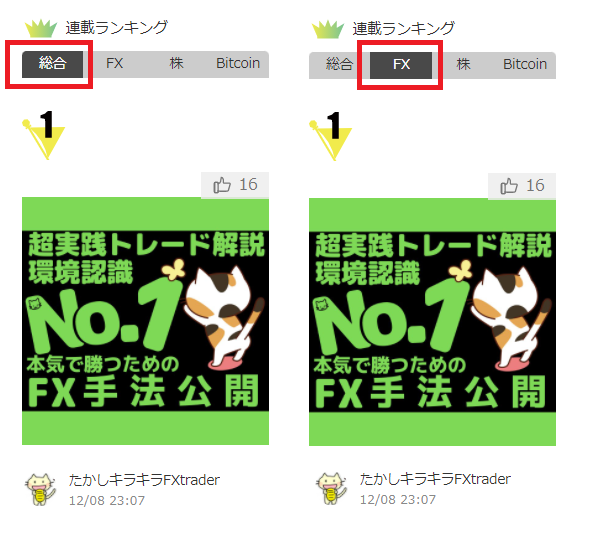The width and height of the screenshot is (610, 554).
Task: Click the crown icon beside right 連載ランキング
Action: pyautogui.click(x=328, y=30)
